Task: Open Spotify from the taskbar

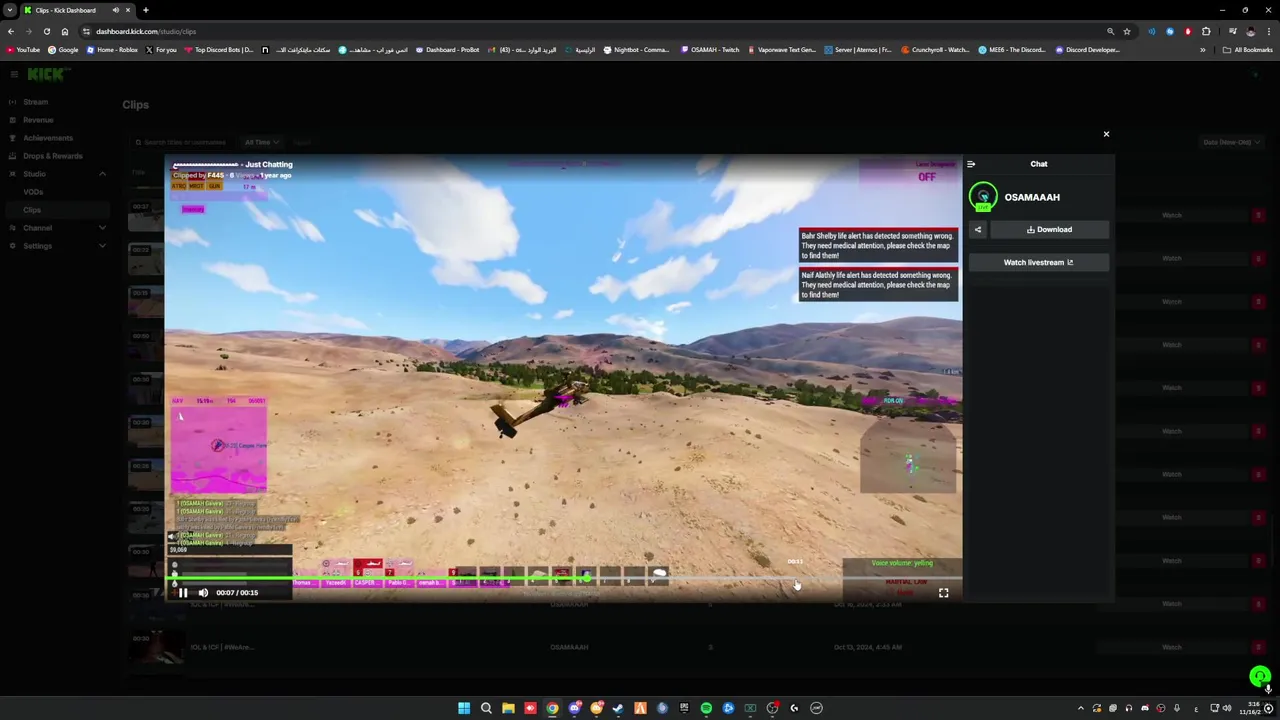Action: [x=706, y=708]
